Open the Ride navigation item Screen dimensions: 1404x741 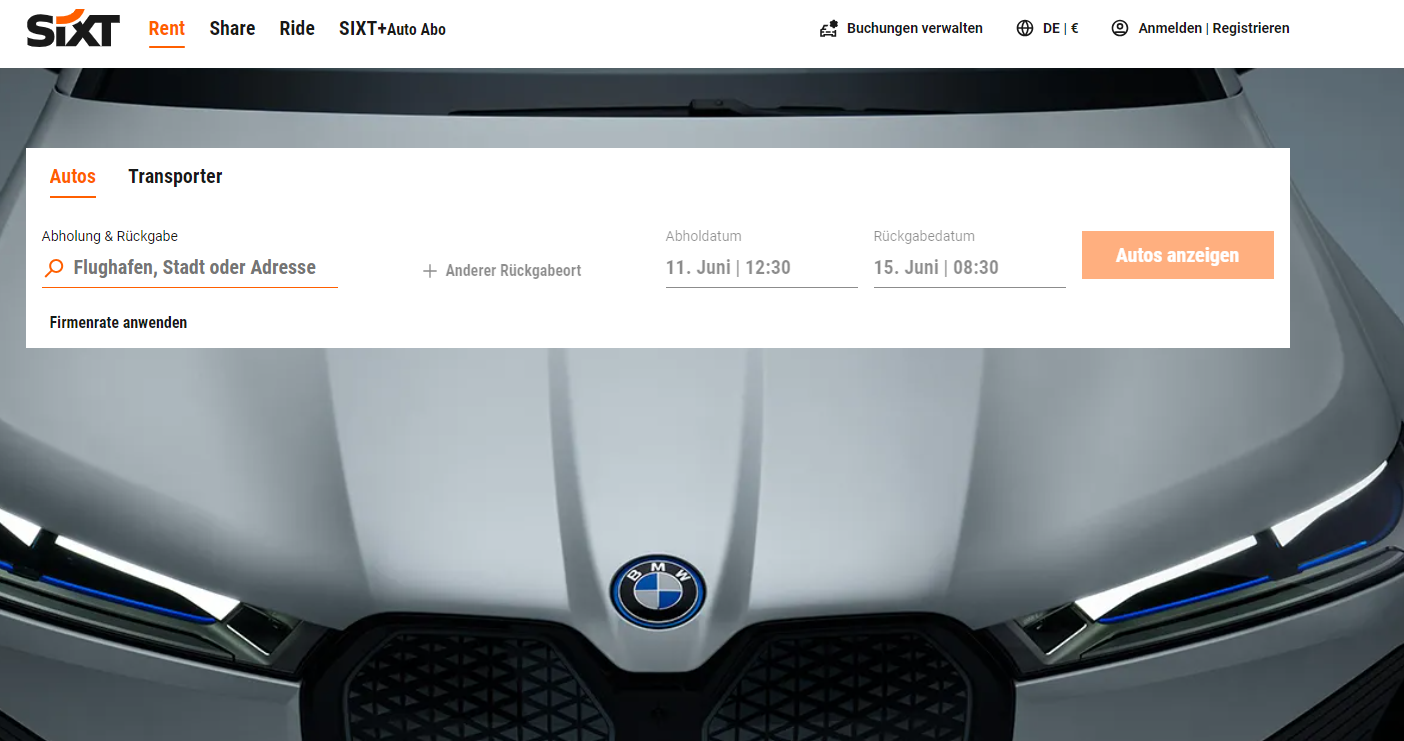tap(297, 29)
